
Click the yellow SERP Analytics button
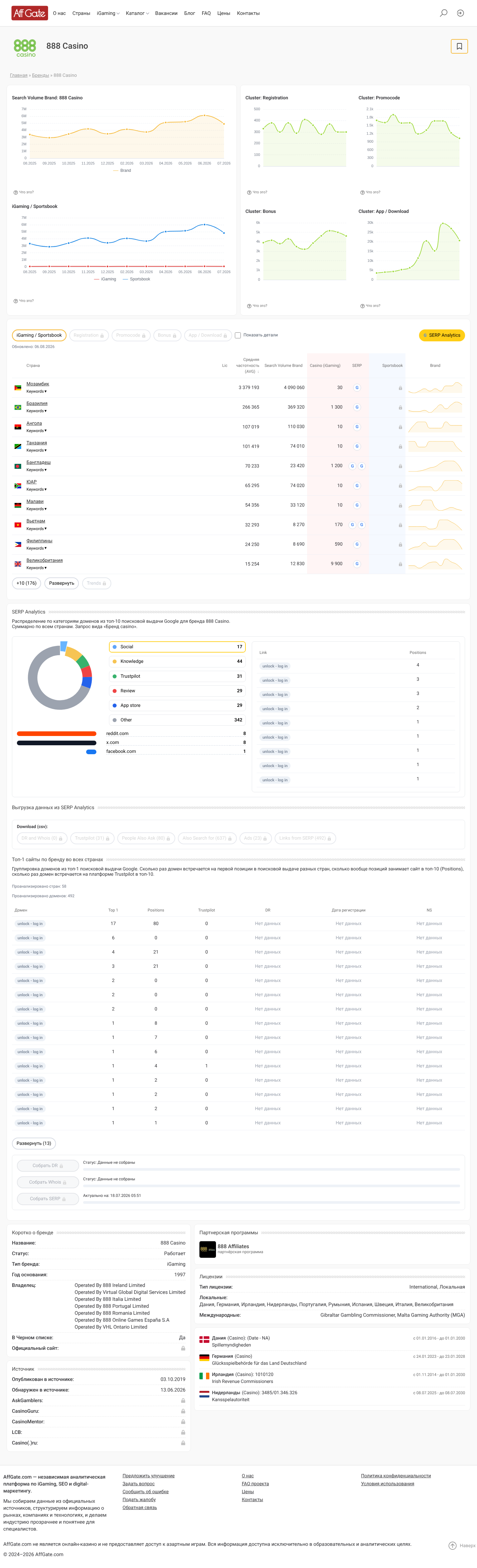[x=442, y=335]
